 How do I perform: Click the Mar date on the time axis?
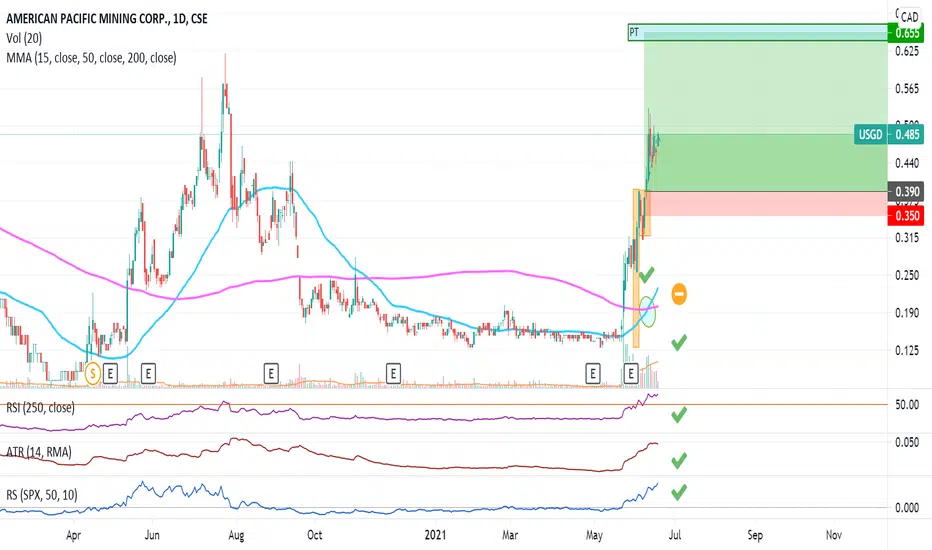click(x=510, y=535)
